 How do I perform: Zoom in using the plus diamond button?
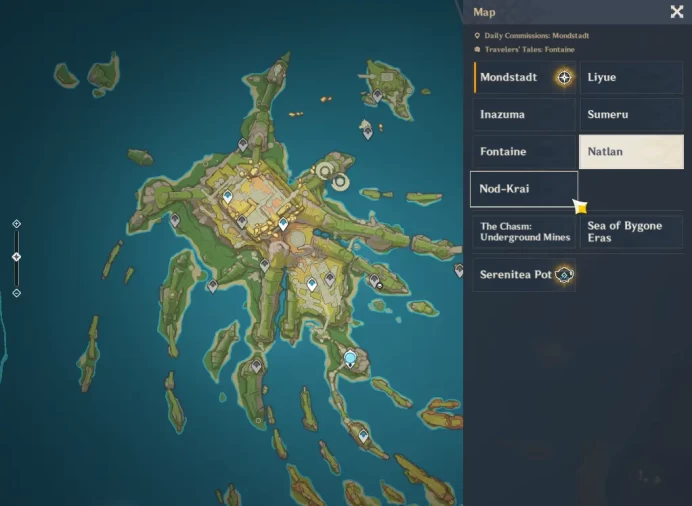tap(16, 224)
